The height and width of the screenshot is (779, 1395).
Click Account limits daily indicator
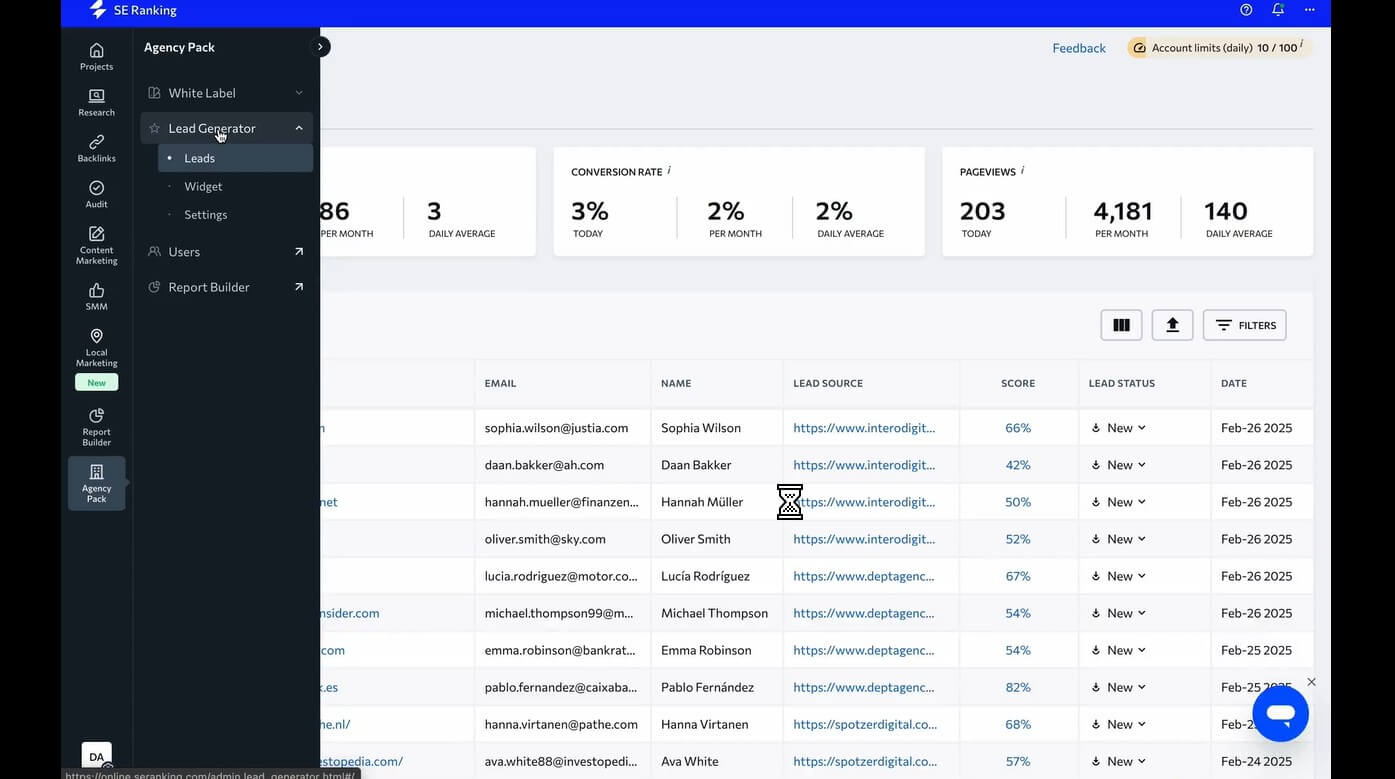(x=1219, y=47)
